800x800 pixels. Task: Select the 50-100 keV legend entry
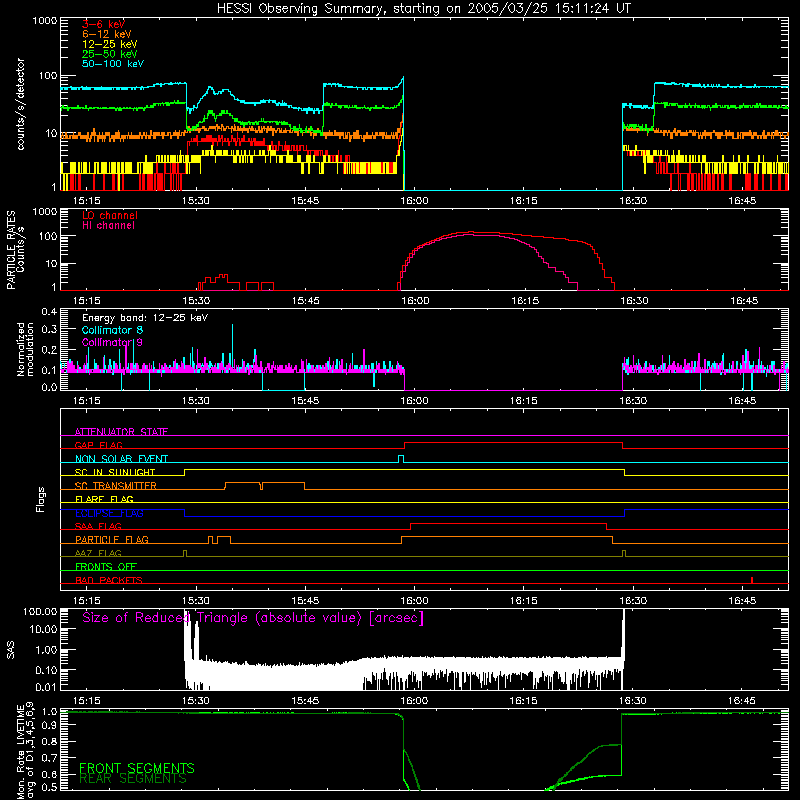point(113,64)
